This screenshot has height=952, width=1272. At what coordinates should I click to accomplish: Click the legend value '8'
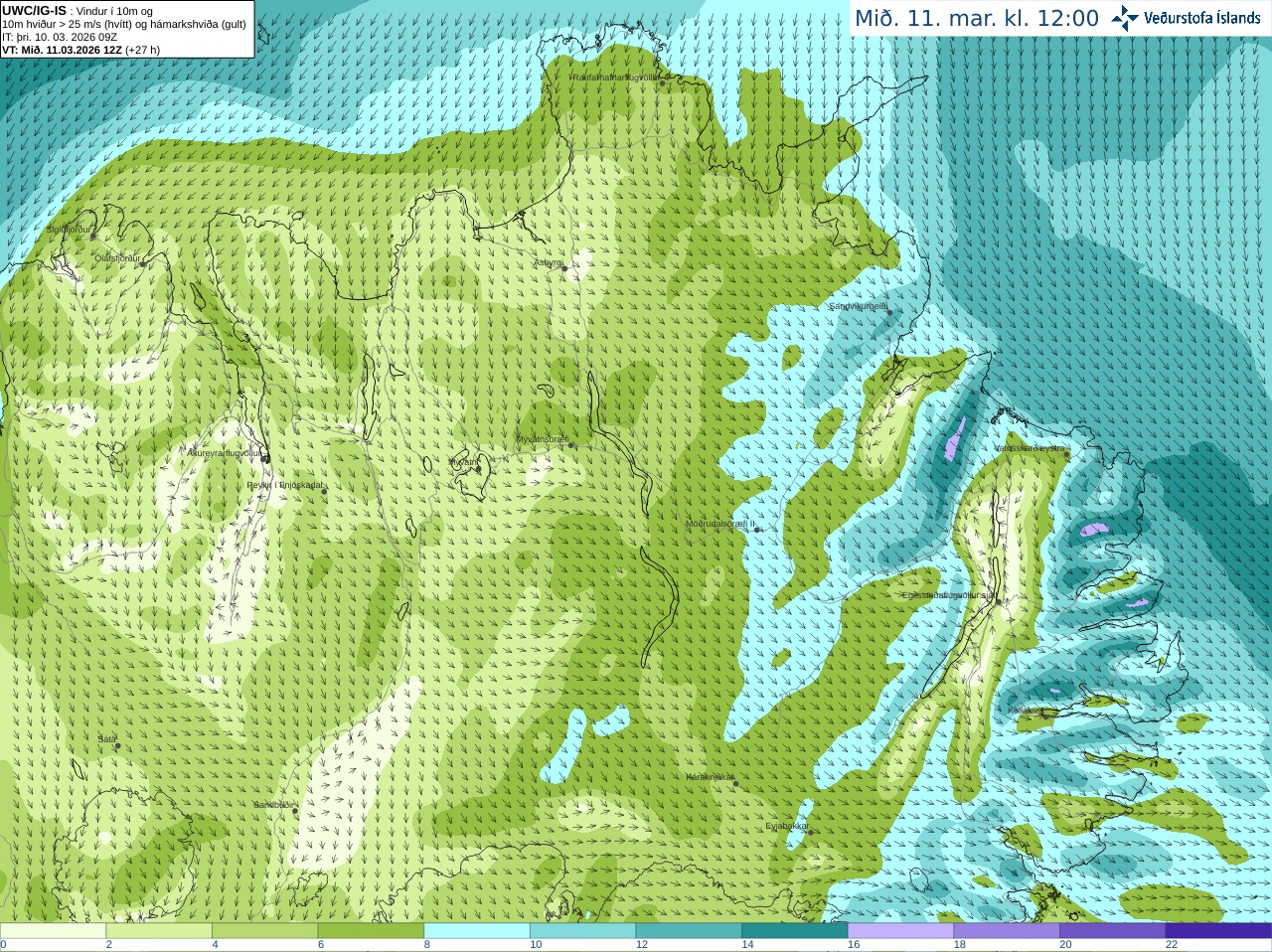[427, 945]
